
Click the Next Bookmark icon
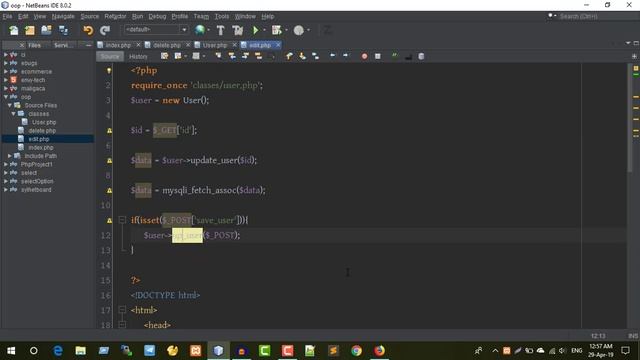(302, 56)
